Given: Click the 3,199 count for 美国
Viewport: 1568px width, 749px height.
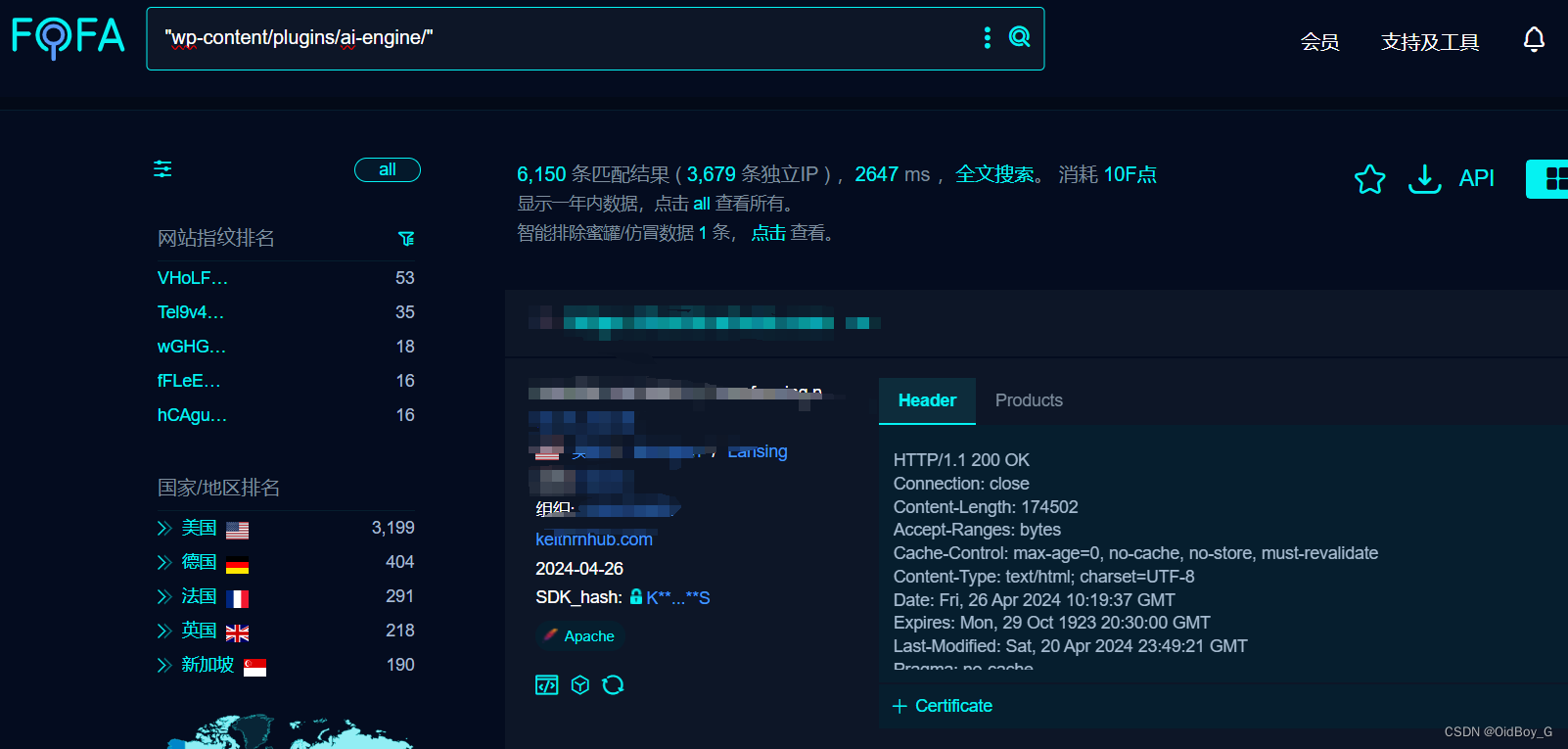Looking at the screenshot, I should click(x=392, y=528).
